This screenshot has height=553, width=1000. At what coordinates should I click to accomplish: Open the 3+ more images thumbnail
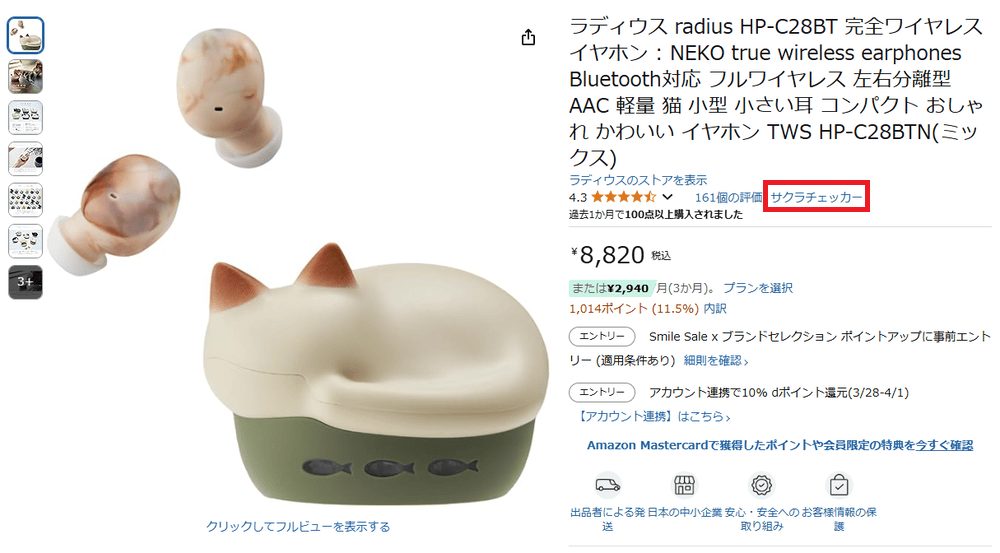[26, 283]
